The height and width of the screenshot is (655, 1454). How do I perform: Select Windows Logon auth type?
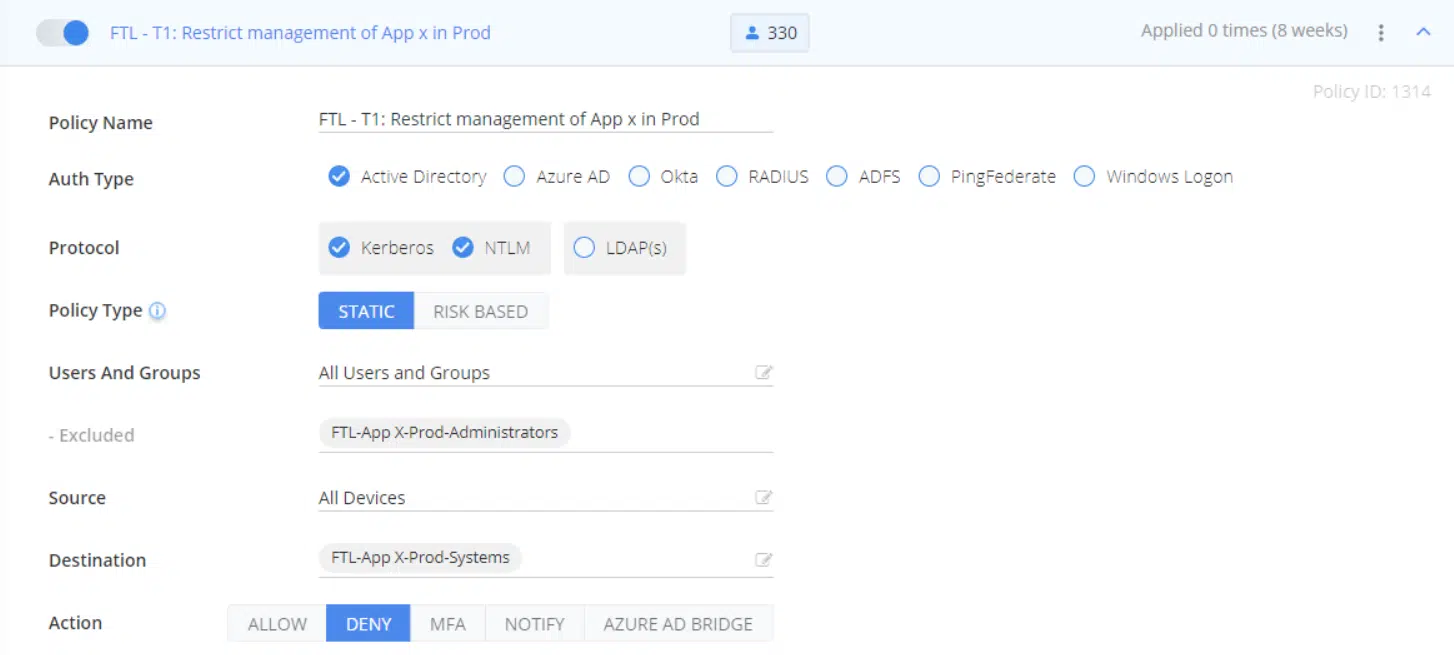1084,177
